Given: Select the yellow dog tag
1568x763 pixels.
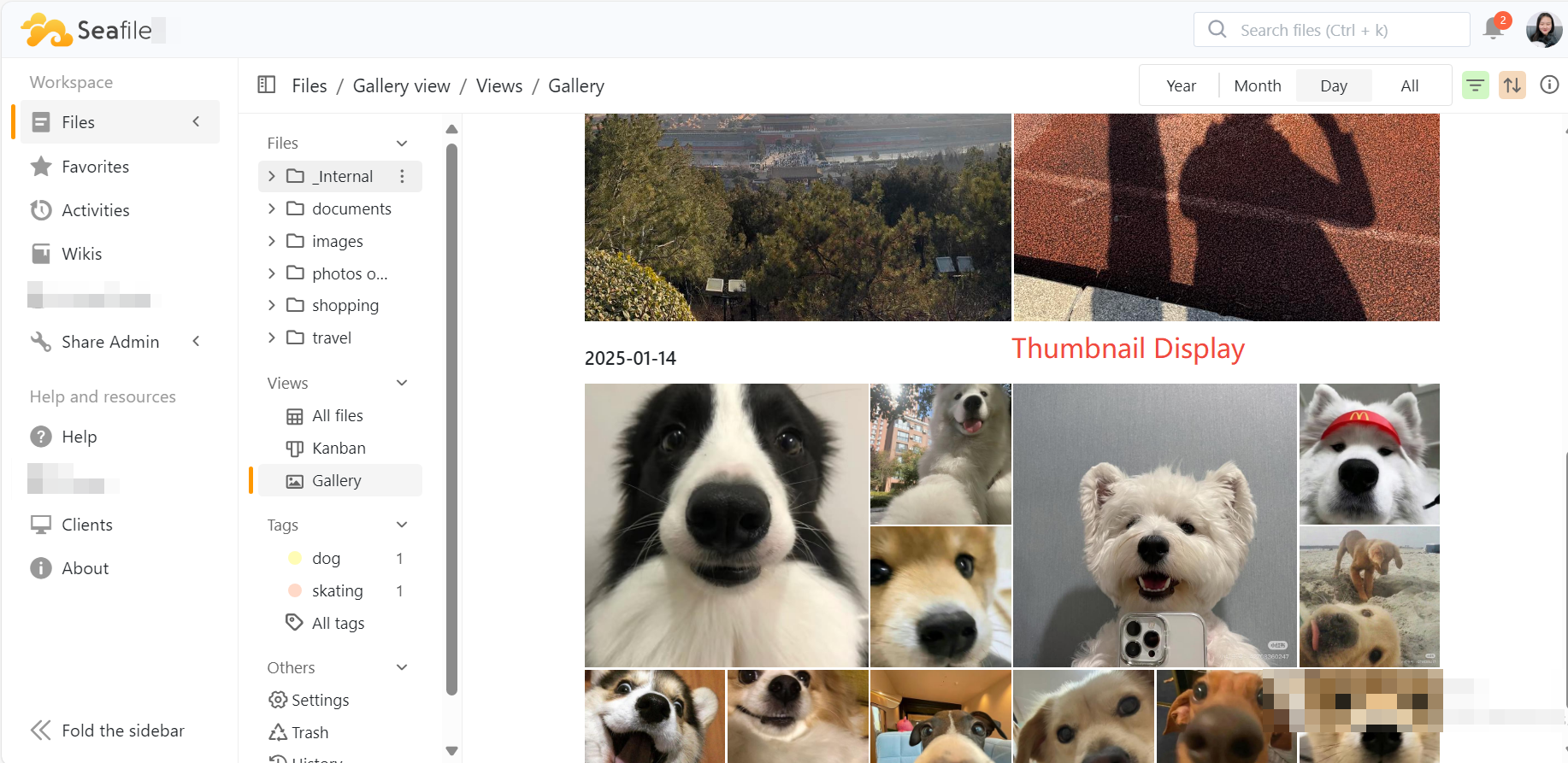Looking at the screenshot, I should [x=326, y=559].
